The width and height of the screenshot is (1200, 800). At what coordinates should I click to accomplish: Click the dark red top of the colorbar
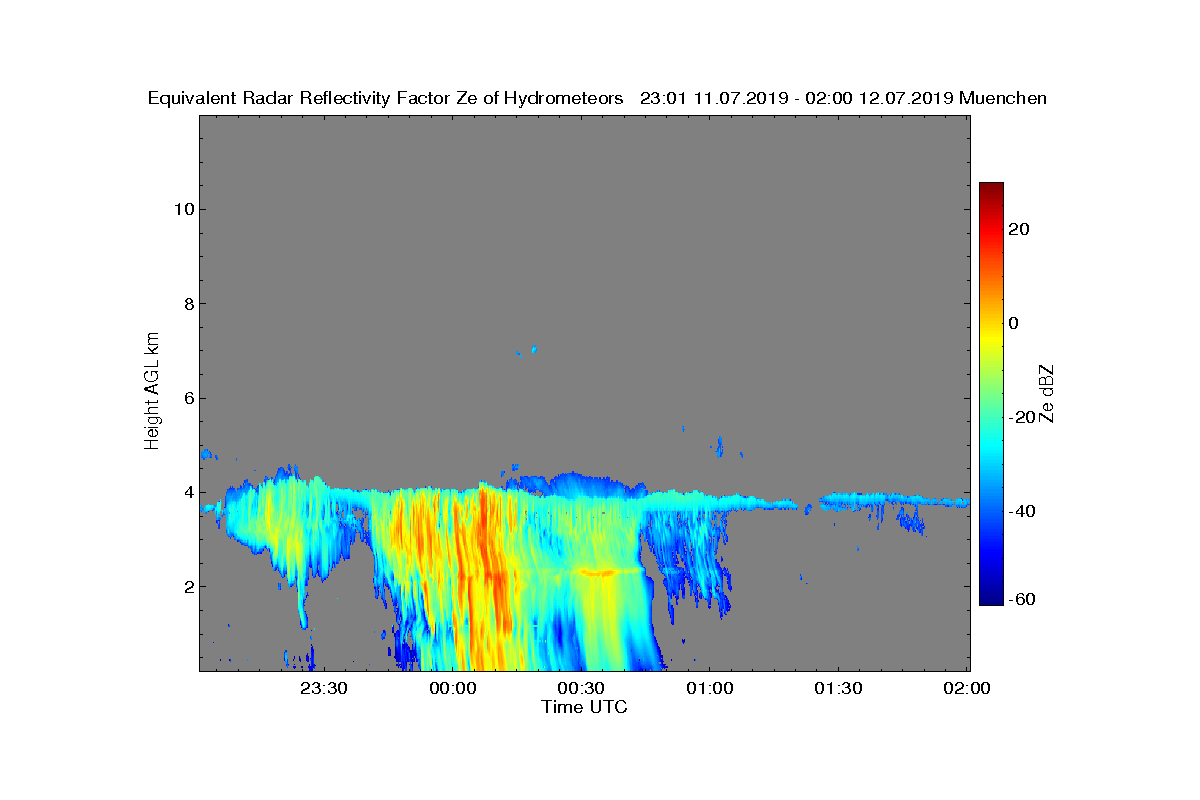991,190
